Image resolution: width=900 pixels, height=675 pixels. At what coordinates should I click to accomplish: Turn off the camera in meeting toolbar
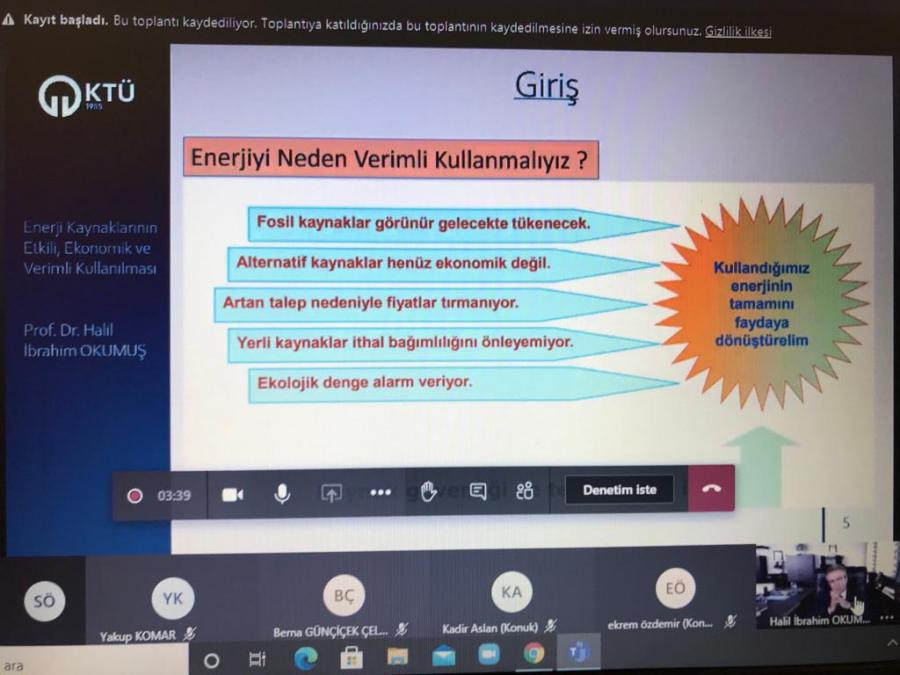click(x=232, y=494)
